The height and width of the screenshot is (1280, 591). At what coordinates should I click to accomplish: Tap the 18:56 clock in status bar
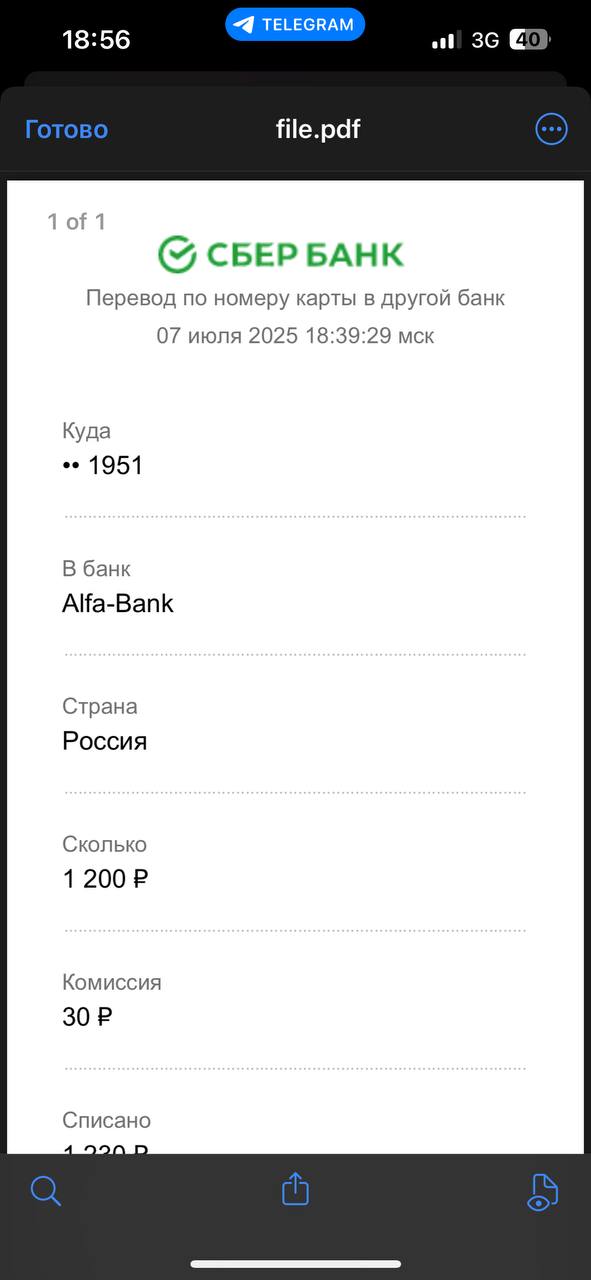point(96,40)
